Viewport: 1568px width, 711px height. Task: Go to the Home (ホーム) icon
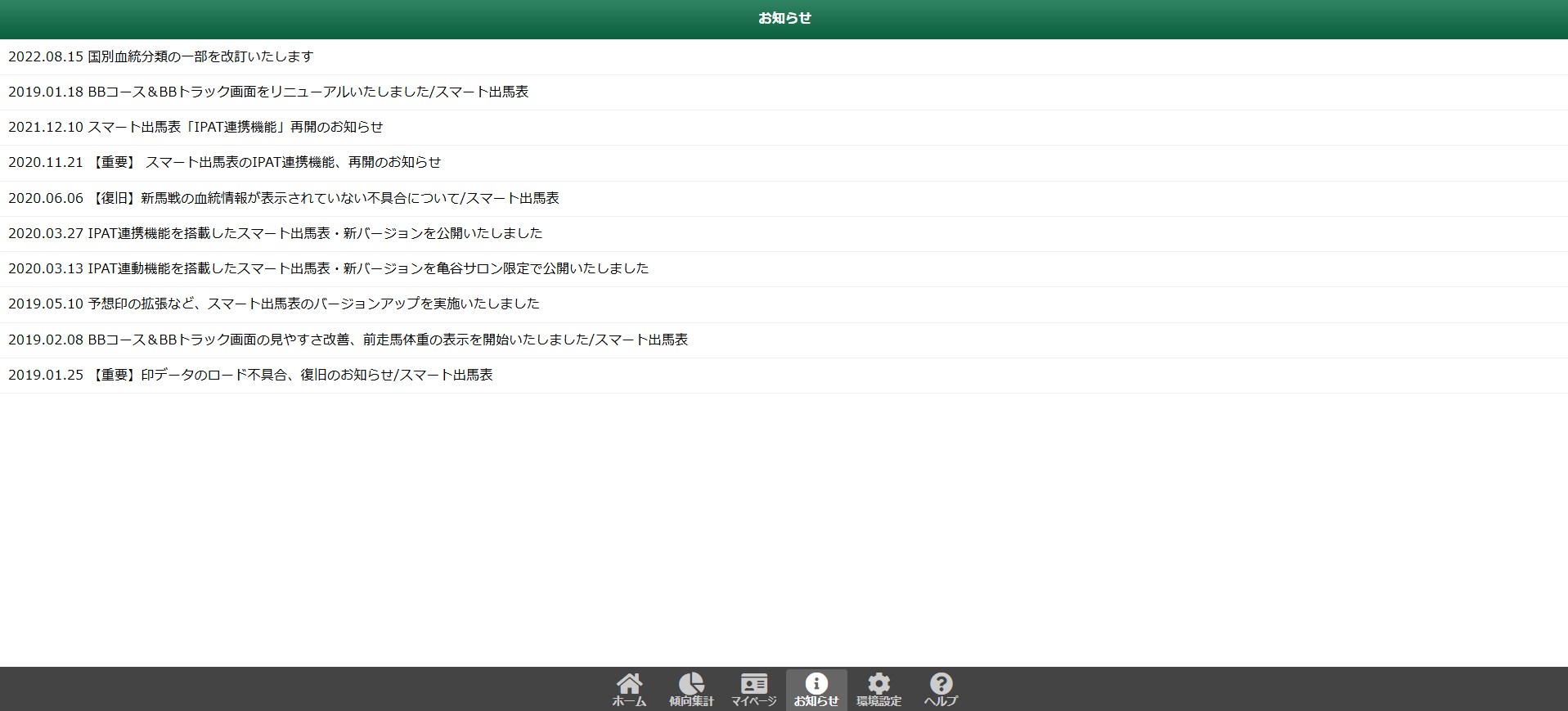(x=628, y=682)
